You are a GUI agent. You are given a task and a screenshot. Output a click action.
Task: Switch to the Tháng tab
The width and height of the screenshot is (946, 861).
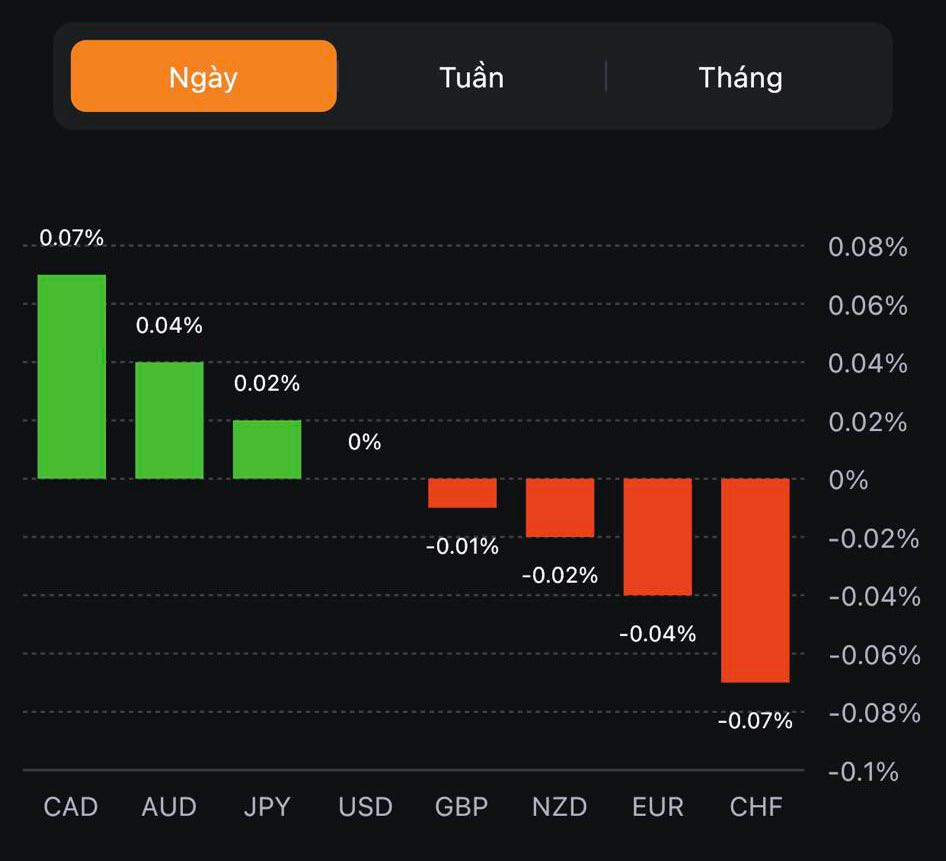pos(740,77)
